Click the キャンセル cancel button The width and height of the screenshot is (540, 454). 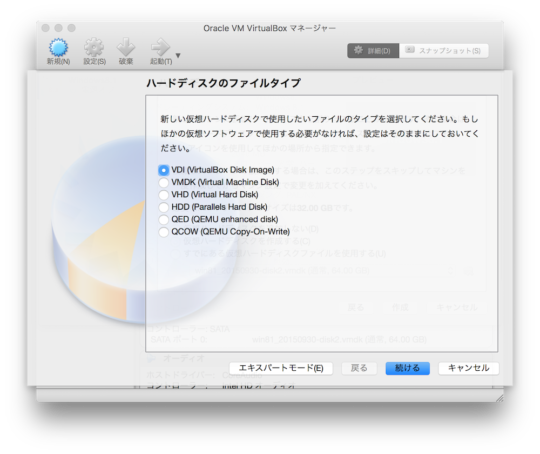point(468,368)
